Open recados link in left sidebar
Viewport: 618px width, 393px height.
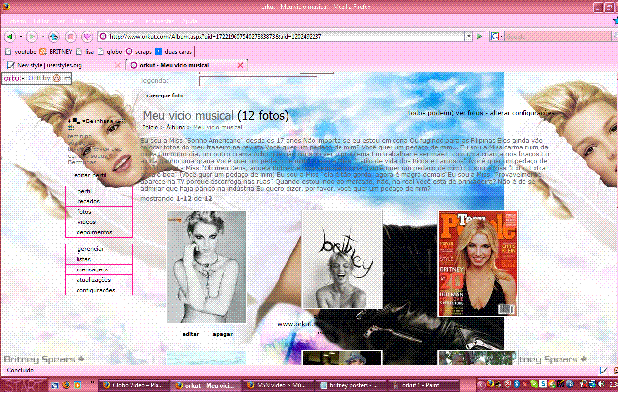pyautogui.click(x=89, y=201)
